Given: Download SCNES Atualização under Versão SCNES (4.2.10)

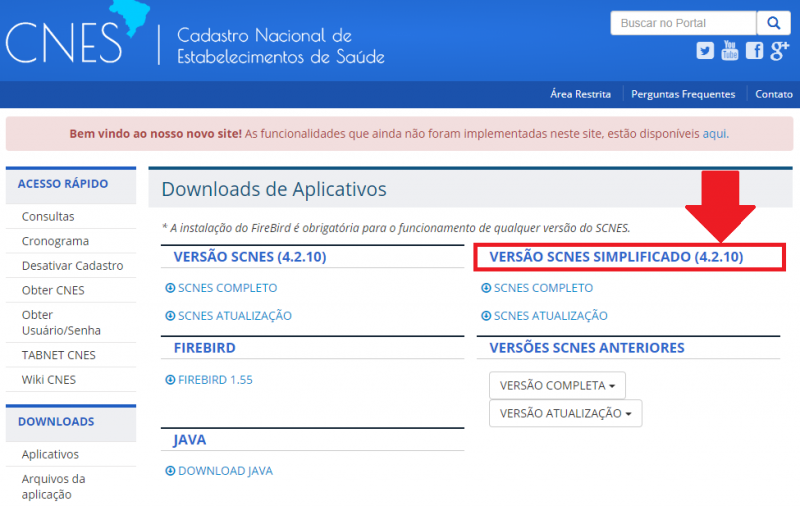Looking at the screenshot, I should [234, 316].
